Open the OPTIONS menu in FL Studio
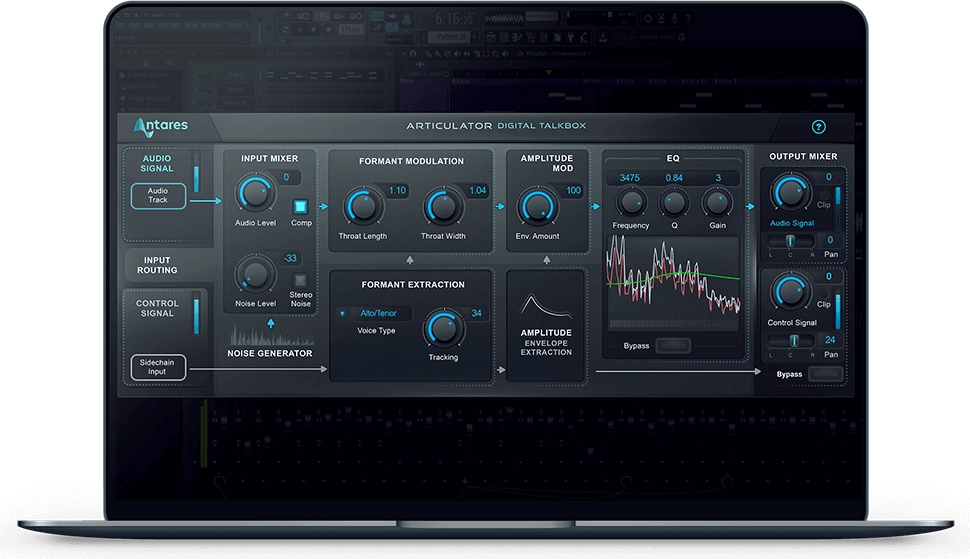The height and width of the screenshot is (559, 970). [x=212, y=25]
